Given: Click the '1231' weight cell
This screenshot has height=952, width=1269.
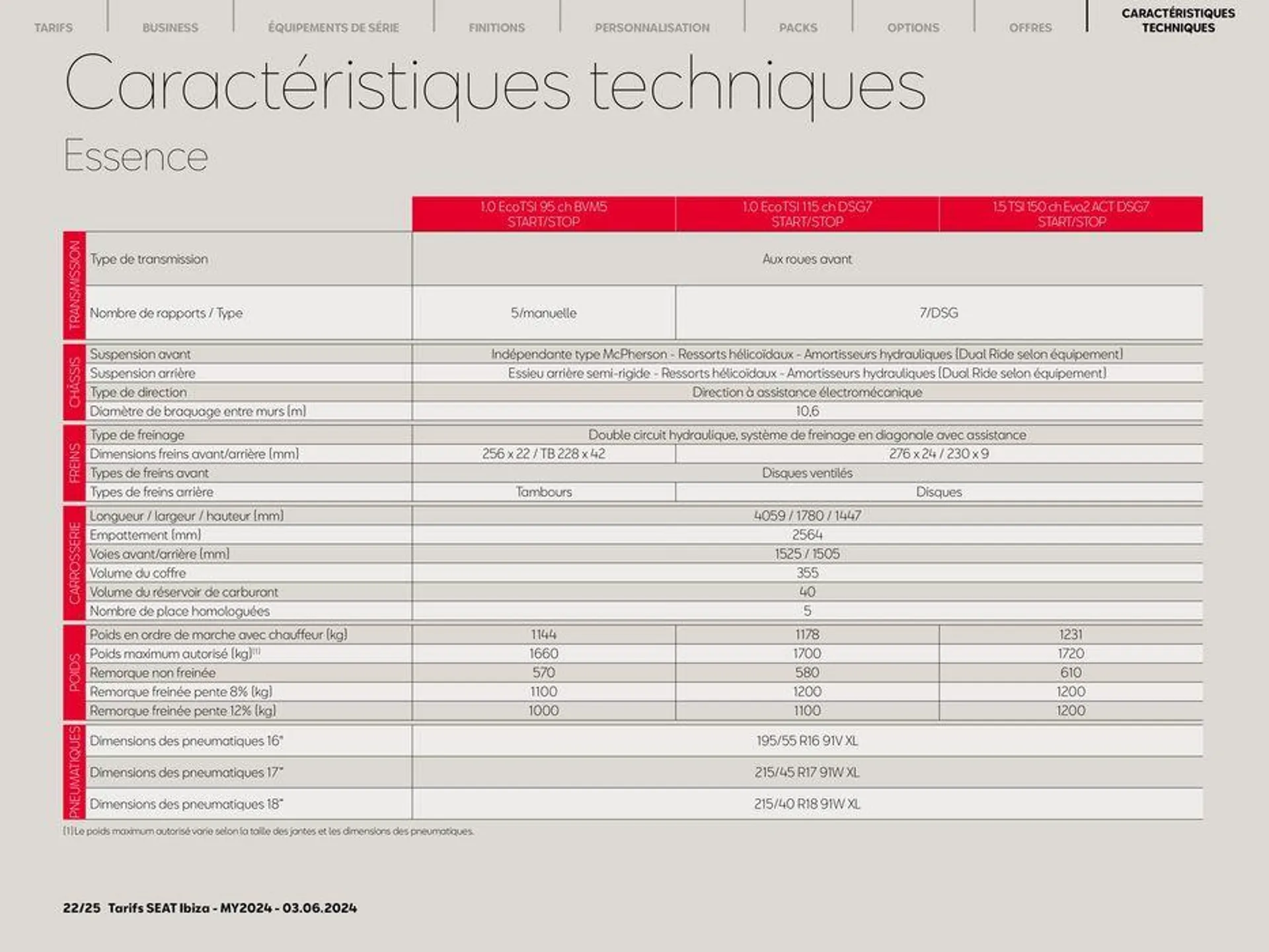Looking at the screenshot, I should point(1071,634).
